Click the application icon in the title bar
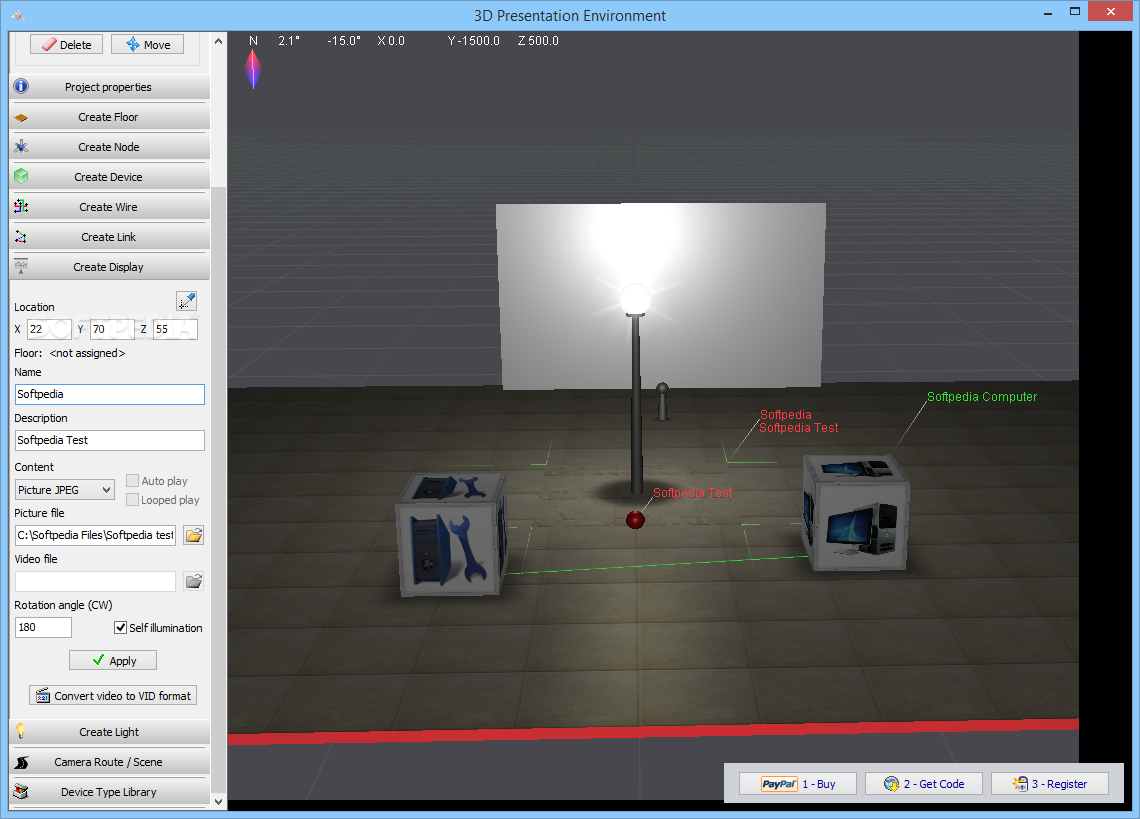The height and width of the screenshot is (819, 1140). (18, 15)
